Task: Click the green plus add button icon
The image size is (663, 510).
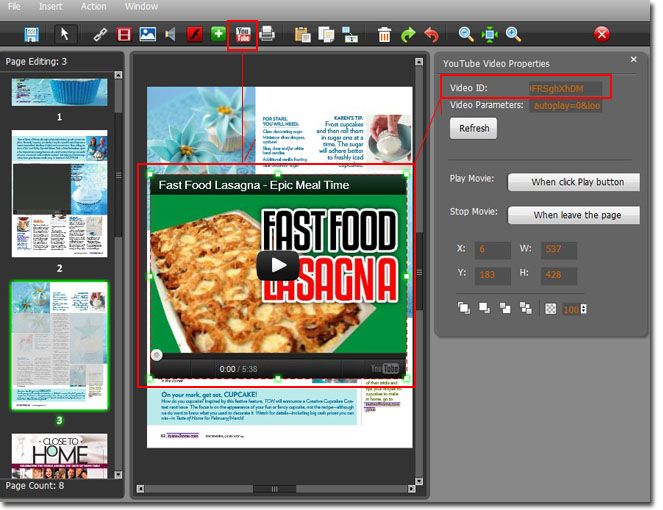Action: (218, 34)
